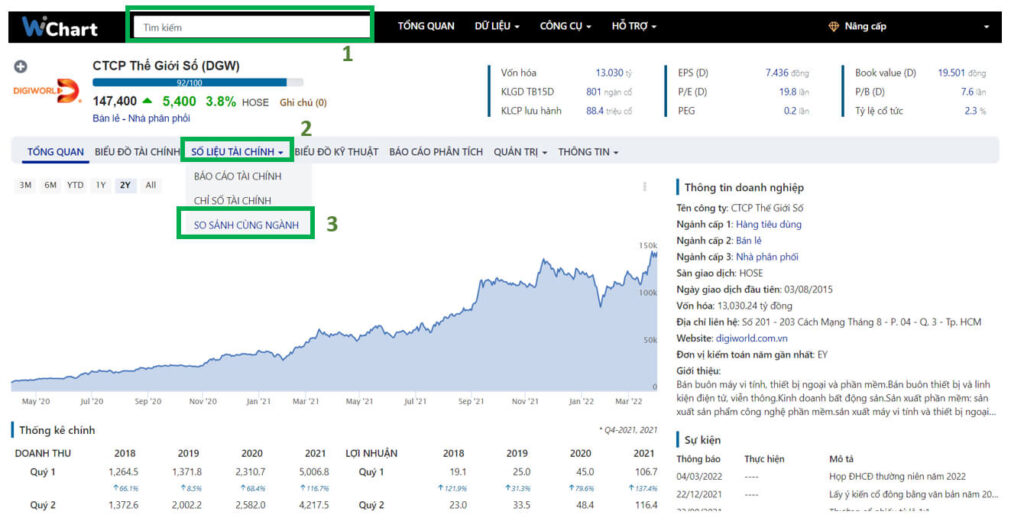
Task: Click the Digiworld company logo
Action: [x=46, y=91]
